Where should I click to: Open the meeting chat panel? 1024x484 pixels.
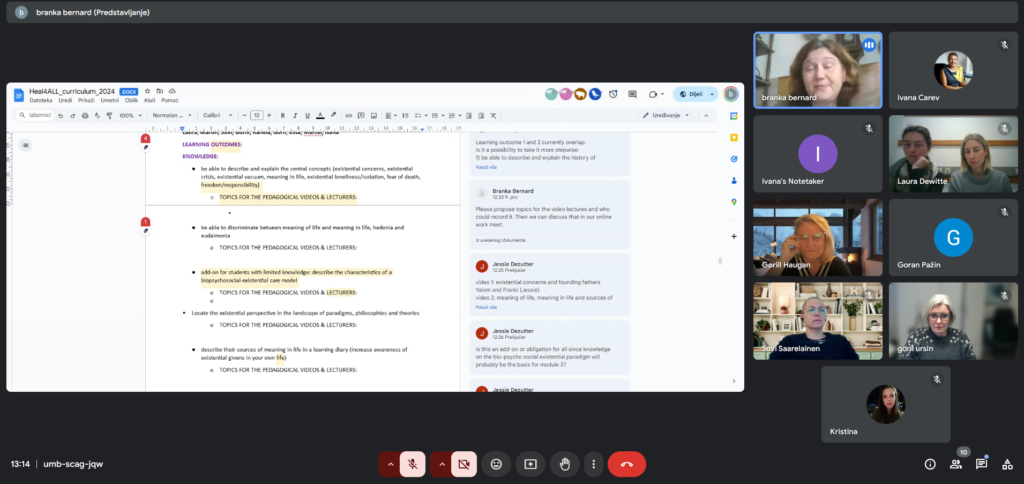click(981, 464)
